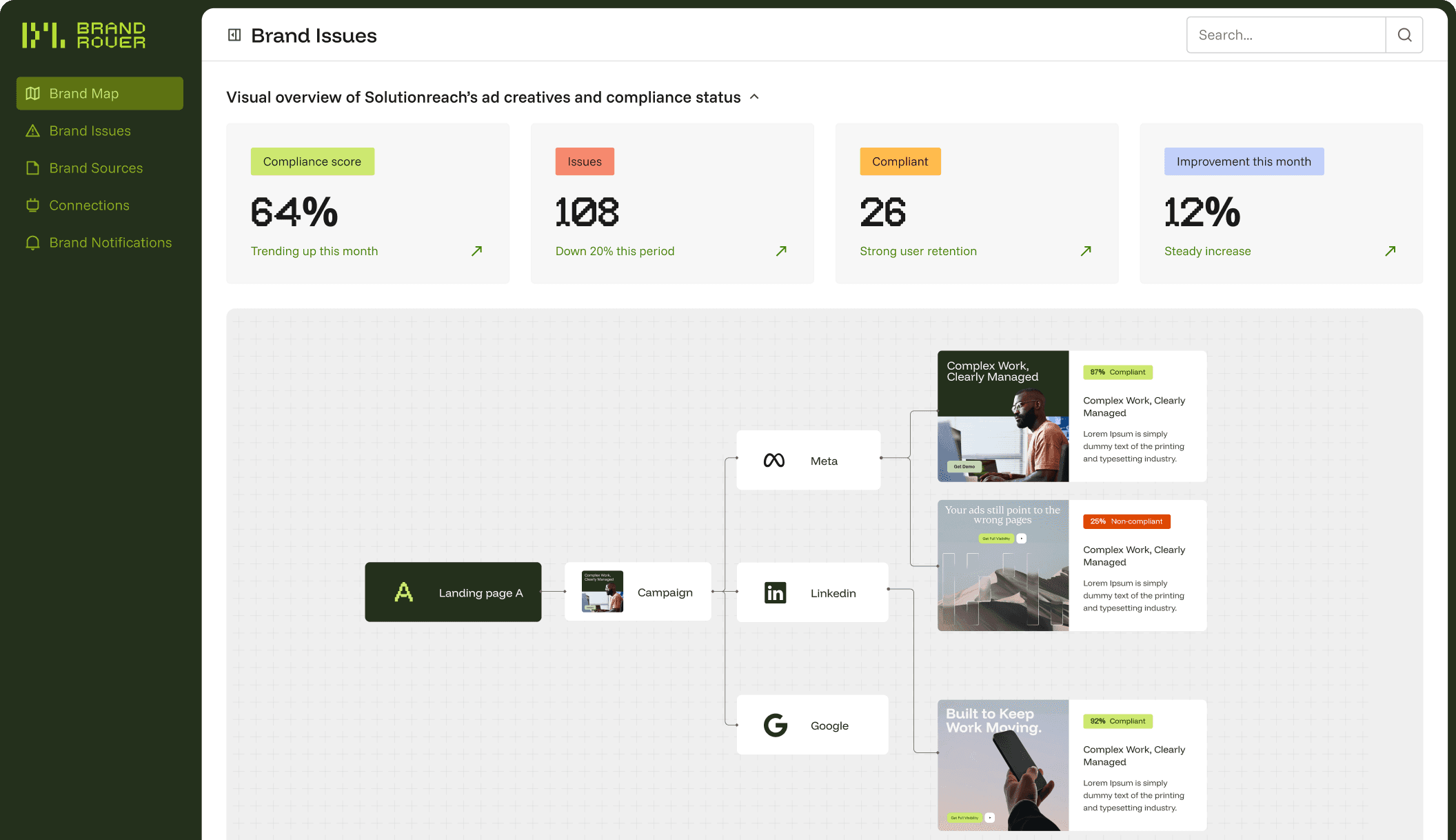
Task: Click the 108 issues value
Action: 587,212
